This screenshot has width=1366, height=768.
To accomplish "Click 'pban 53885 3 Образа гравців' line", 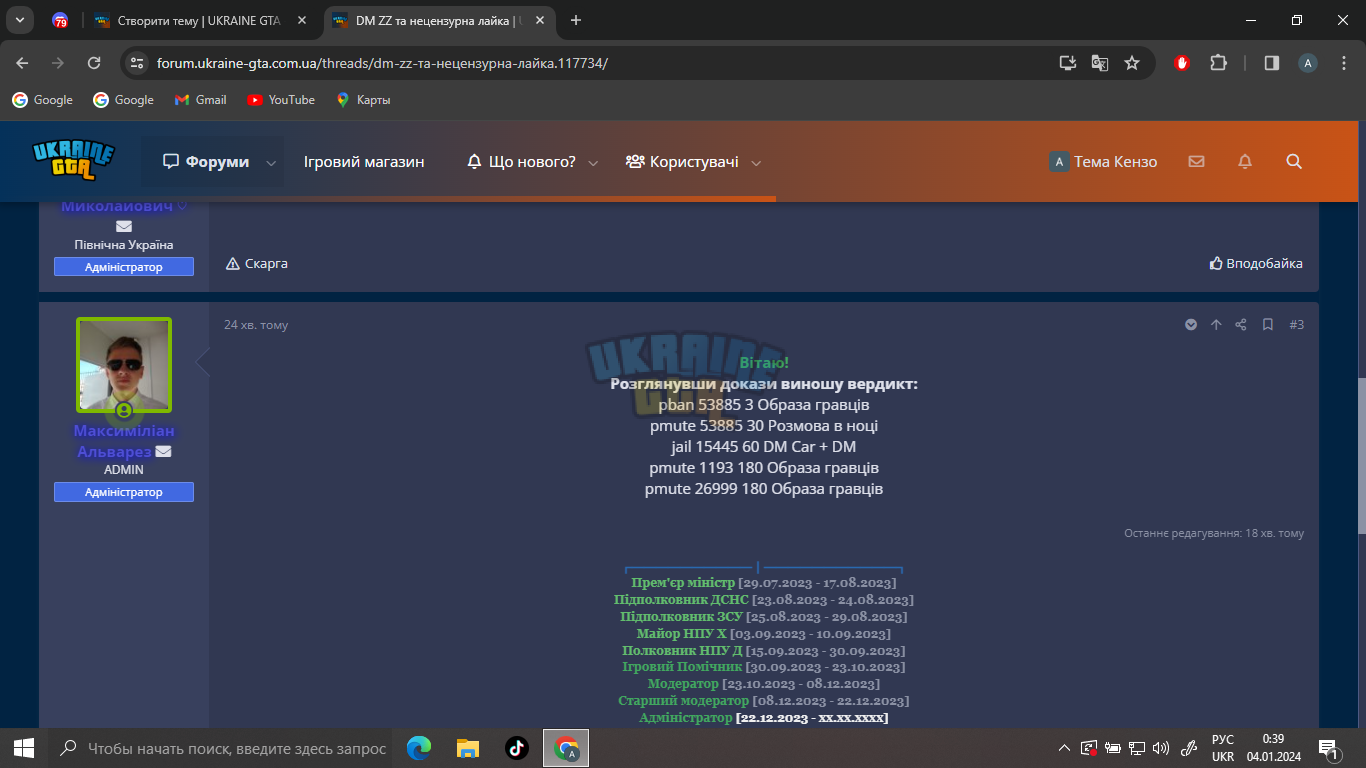I will [x=764, y=404].
